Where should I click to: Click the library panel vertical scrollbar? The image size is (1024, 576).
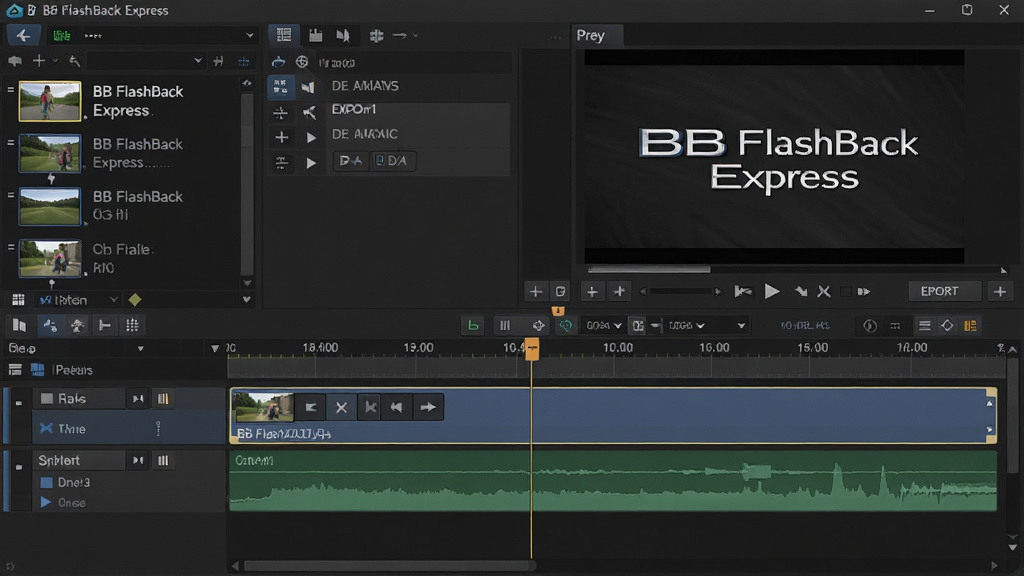(247, 183)
